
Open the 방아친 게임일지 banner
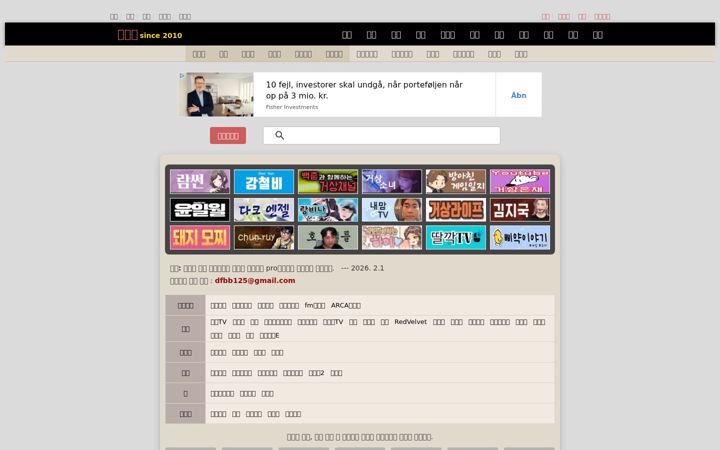pos(456,181)
